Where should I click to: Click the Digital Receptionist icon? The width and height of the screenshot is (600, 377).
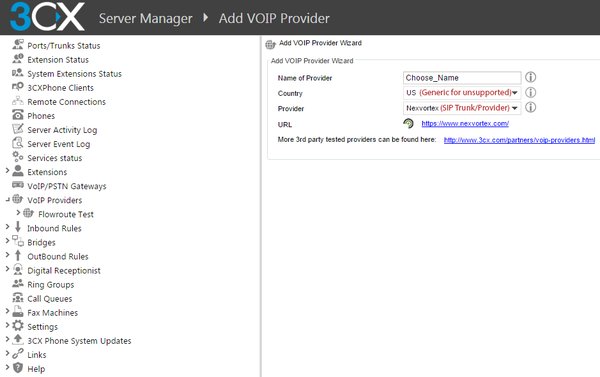[18, 269]
